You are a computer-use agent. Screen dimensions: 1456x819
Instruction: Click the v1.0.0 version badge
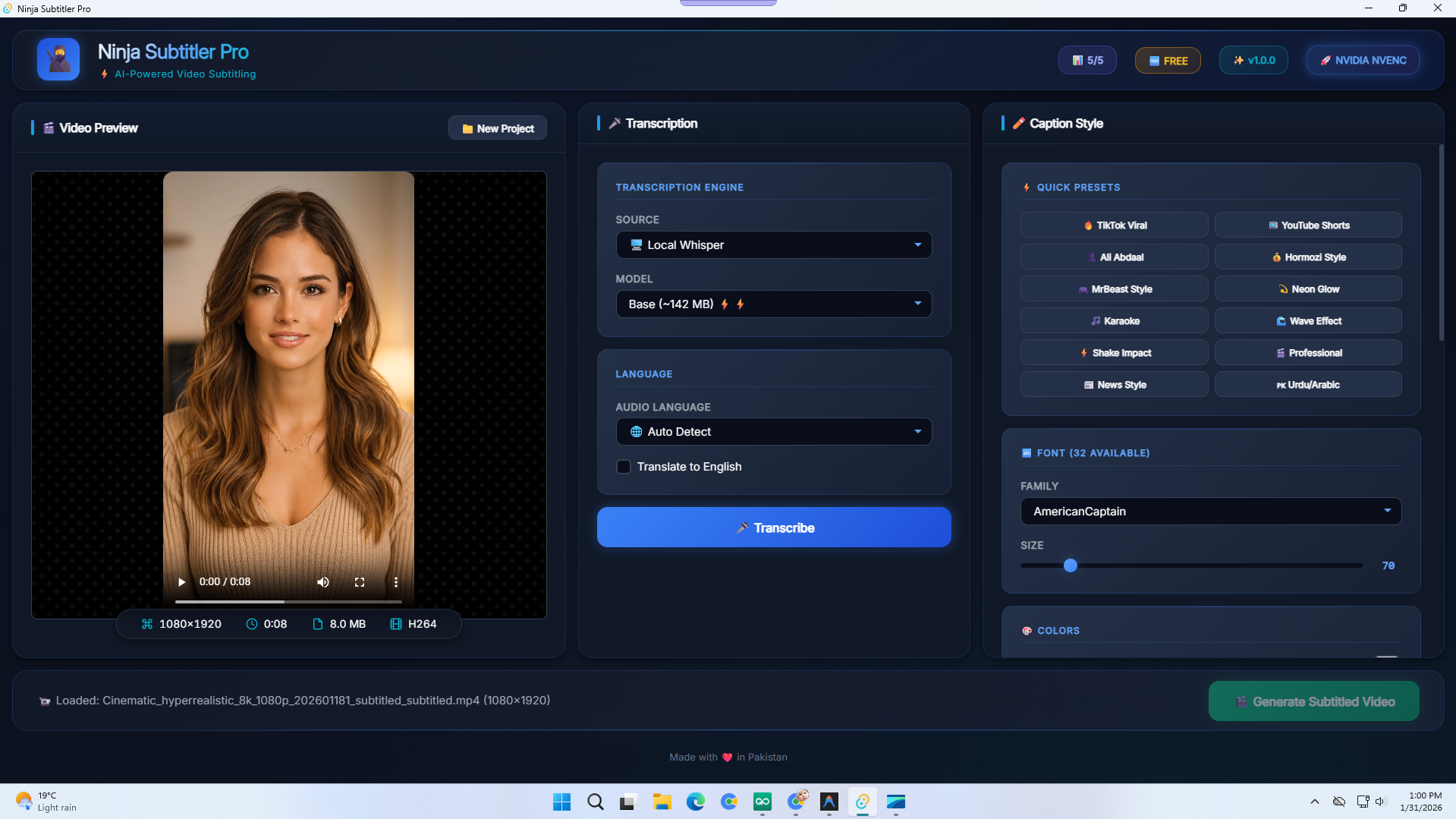click(1253, 60)
